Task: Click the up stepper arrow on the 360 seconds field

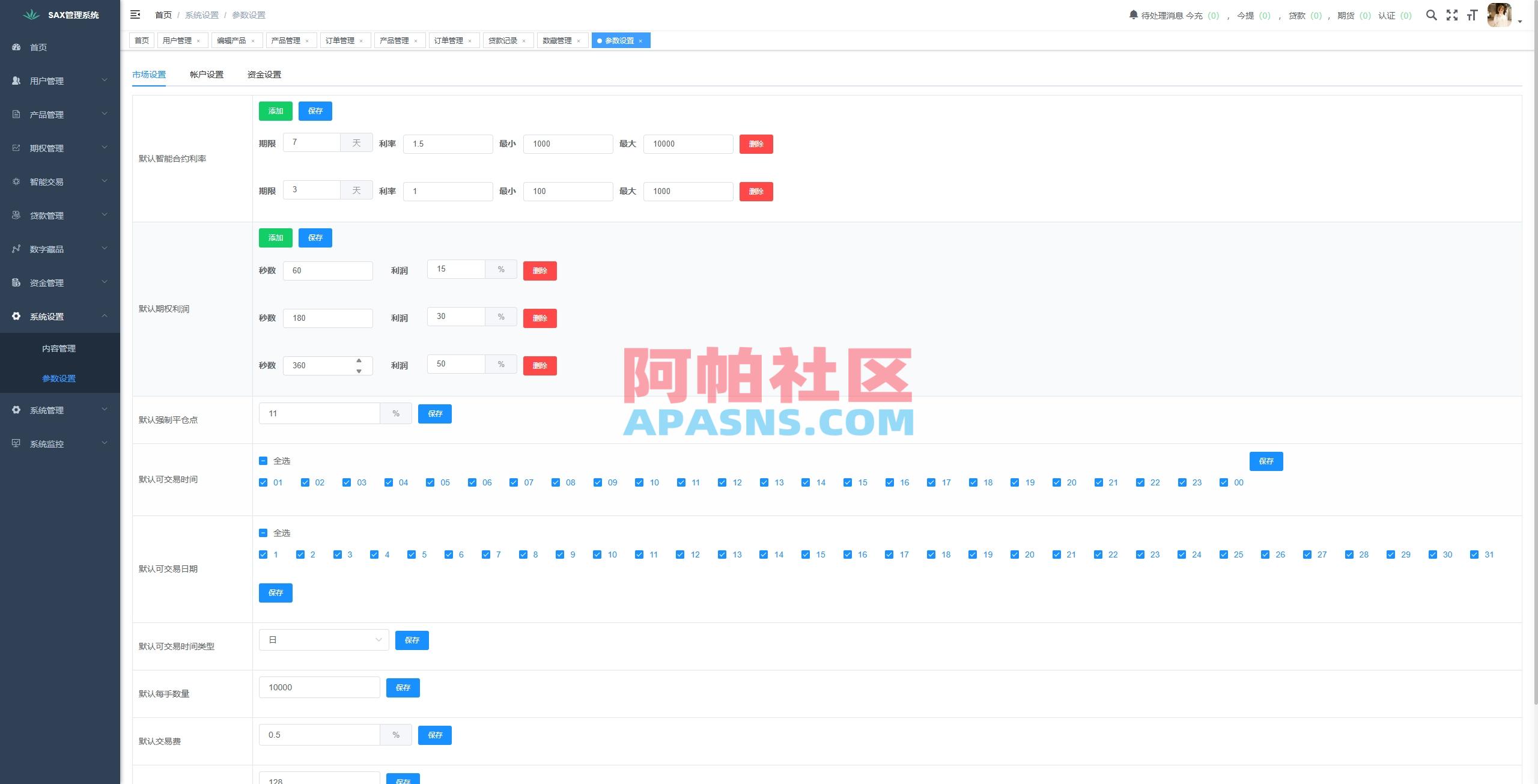Action: point(359,361)
